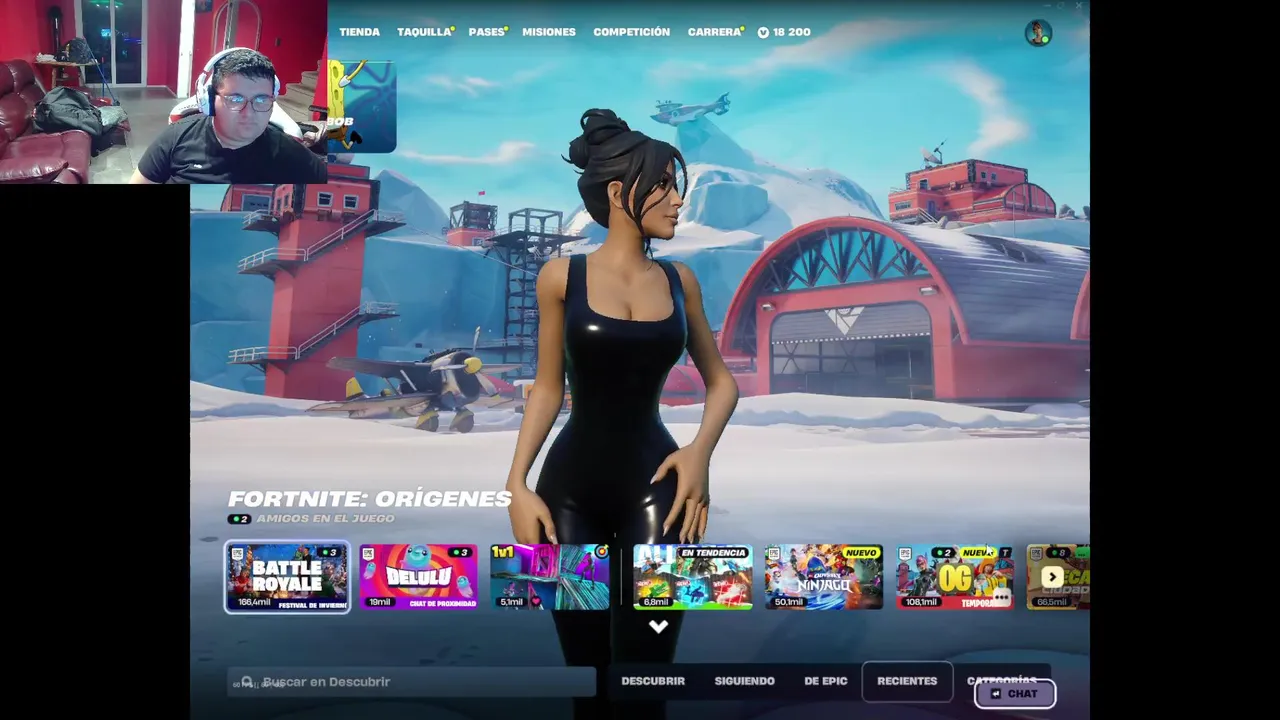Open the Misiones tab
Viewport: 1280px width, 720px height.
click(549, 32)
